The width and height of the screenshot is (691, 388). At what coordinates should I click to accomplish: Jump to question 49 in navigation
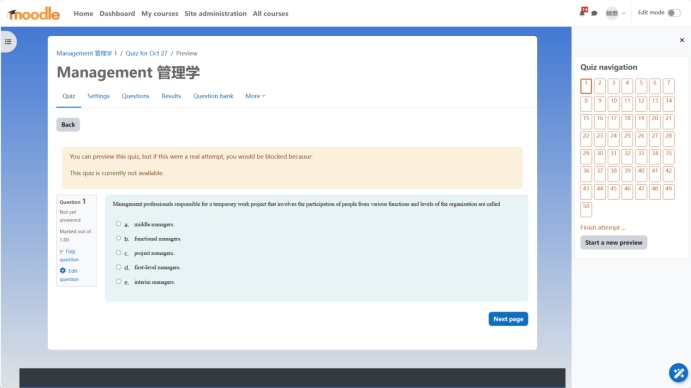tap(669, 192)
